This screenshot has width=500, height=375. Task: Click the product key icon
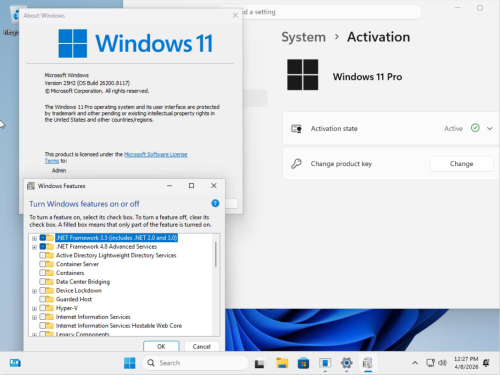[x=296, y=164]
